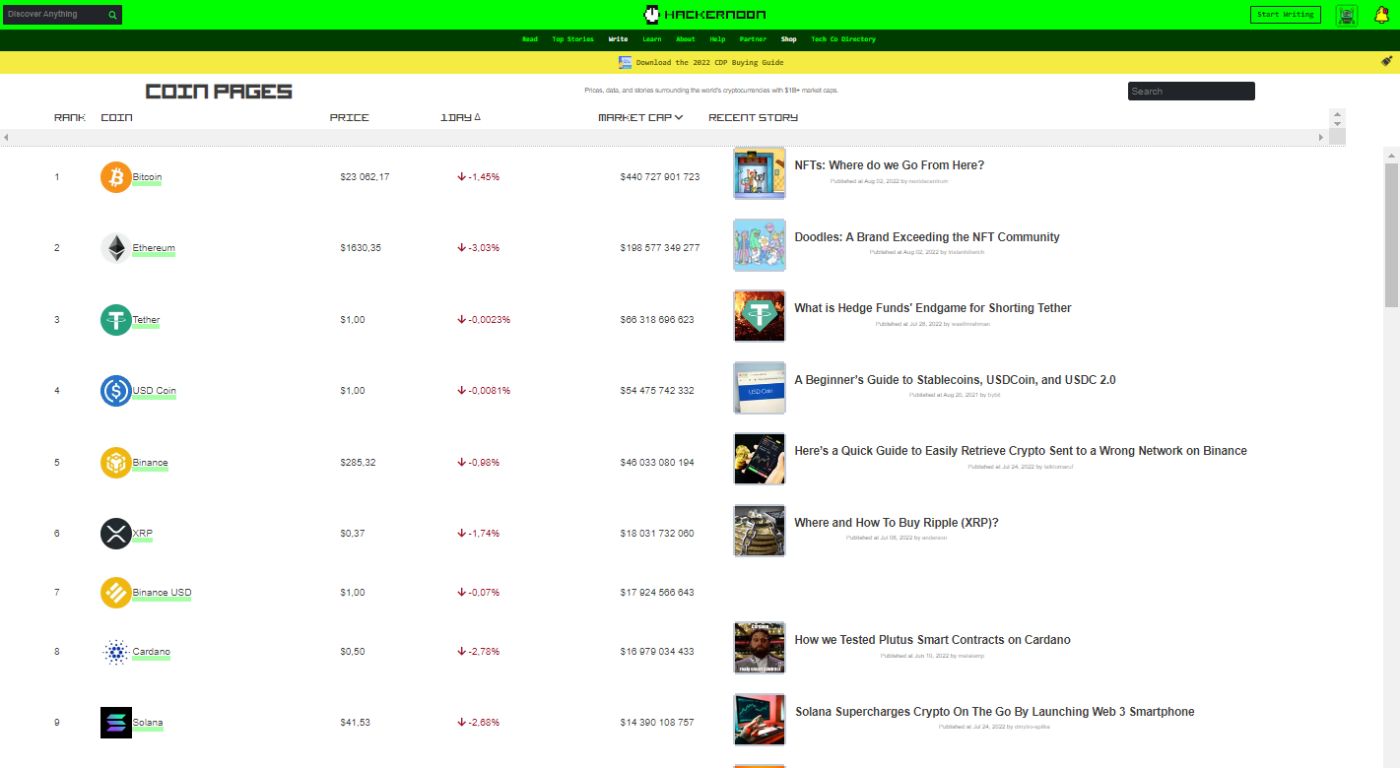The image size is (1400, 768).
Task: Open the Write menu item
Action: pos(618,40)
